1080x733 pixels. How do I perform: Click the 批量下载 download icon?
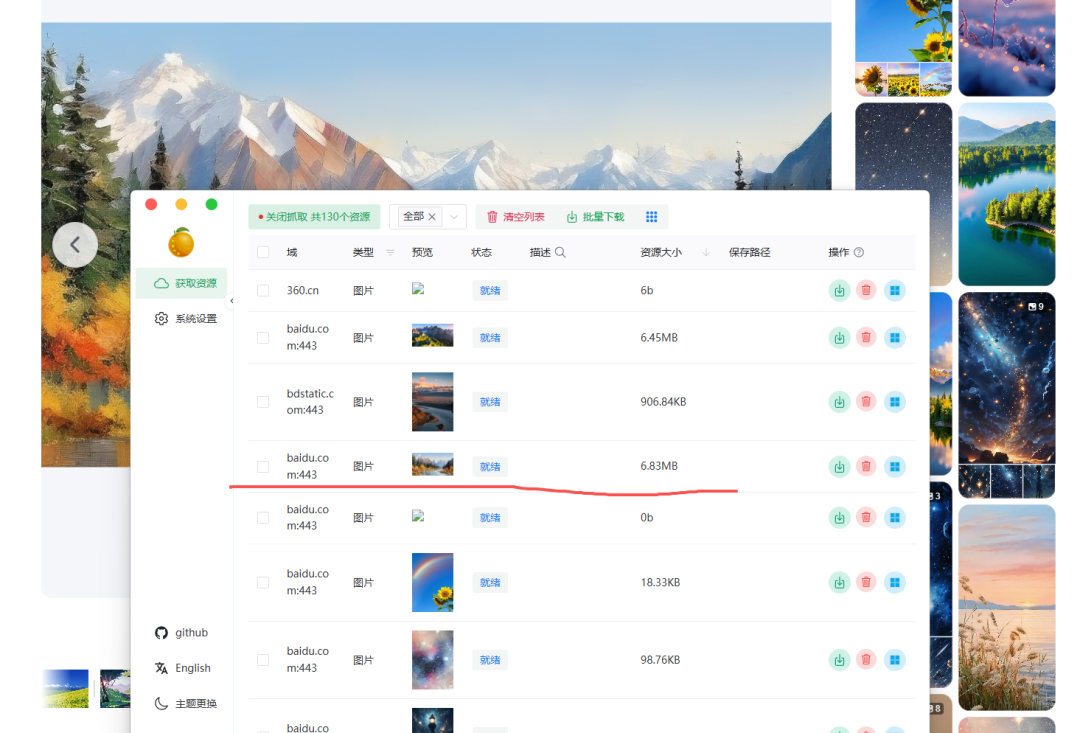point(571,216)
